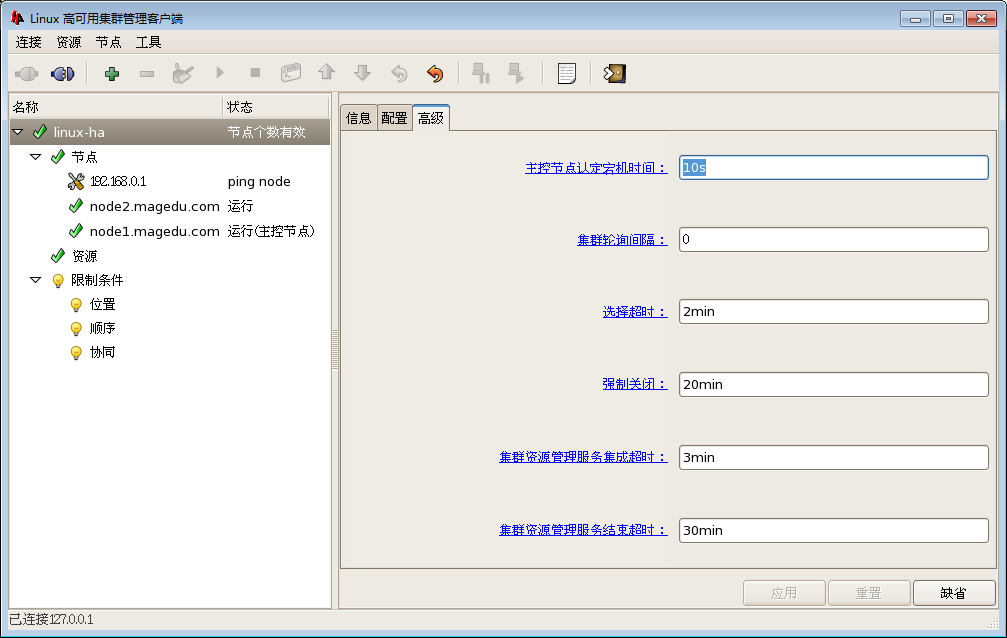Image resolution: width=1007 pixels, height=638 pixels.
Task: Collapse the linux-ha tree root
Action: click(x=18, y=132)
